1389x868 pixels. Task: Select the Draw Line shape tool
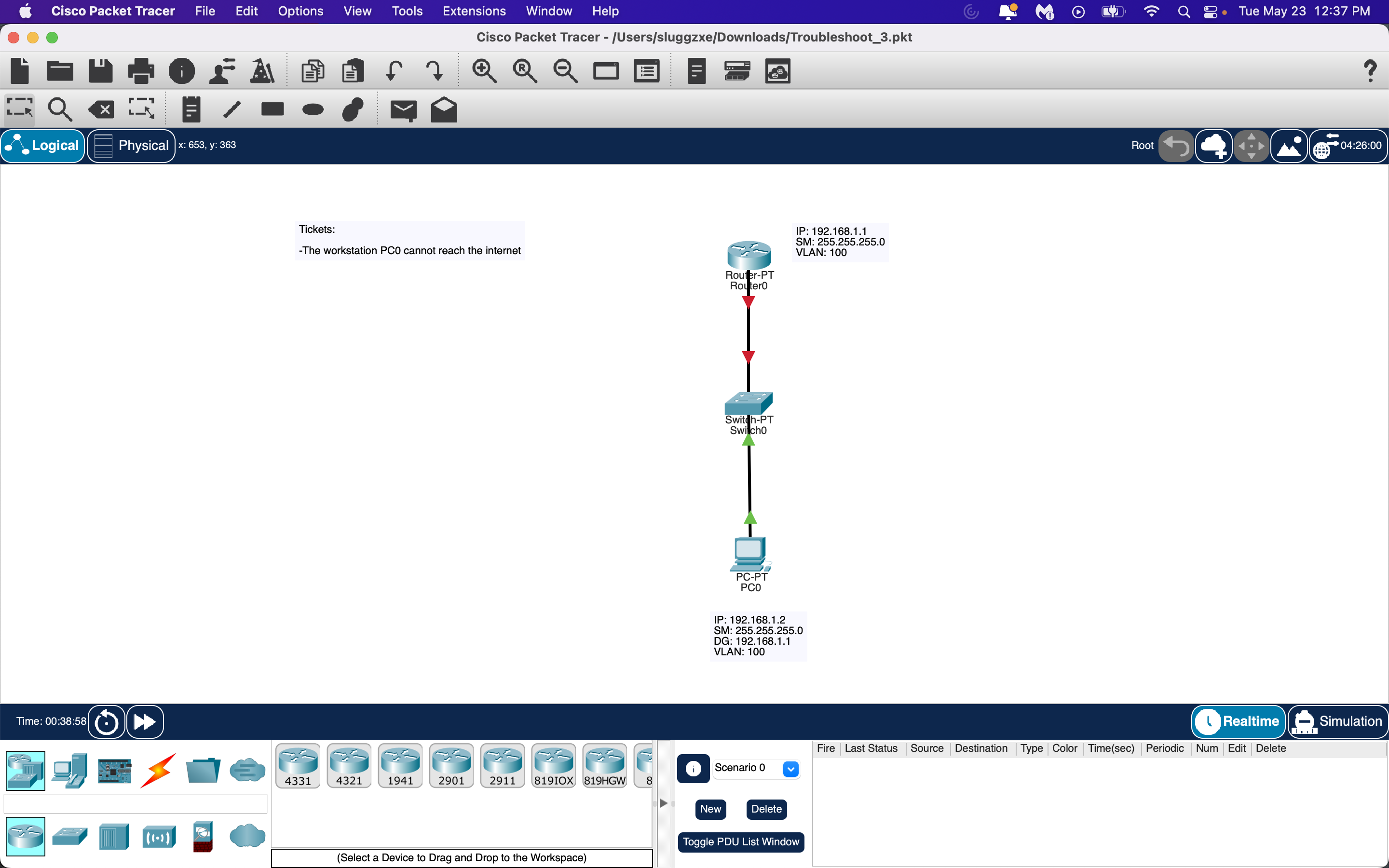coord(231,109)
